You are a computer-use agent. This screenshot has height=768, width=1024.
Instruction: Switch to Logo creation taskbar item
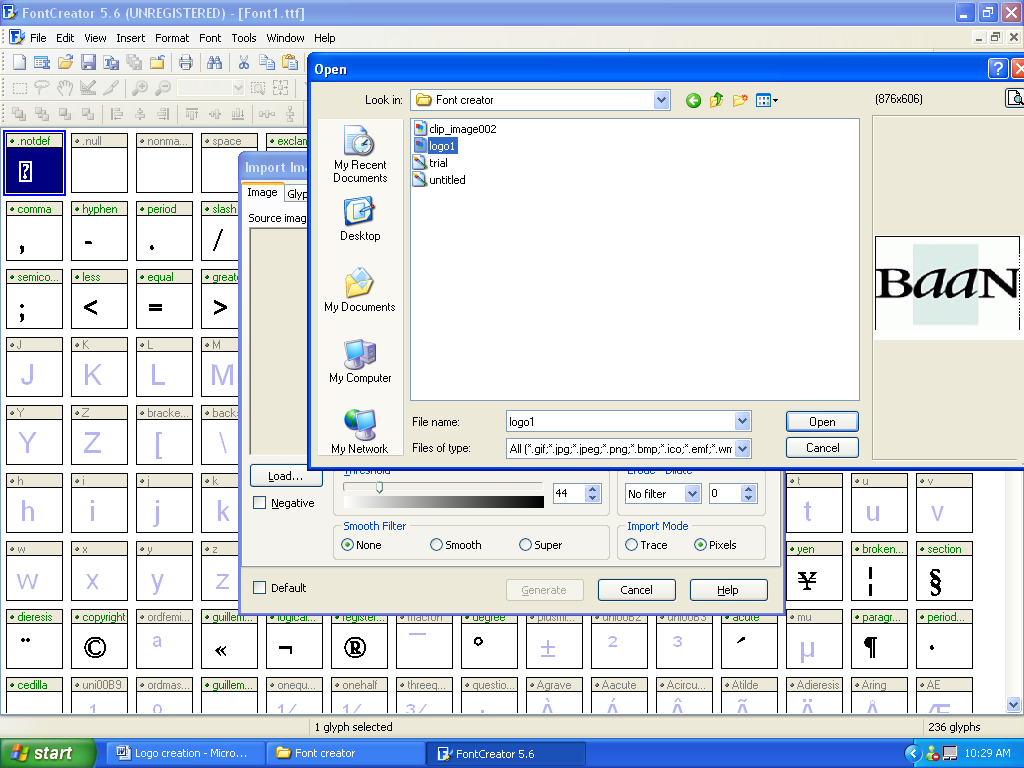[x=185, y=753]
